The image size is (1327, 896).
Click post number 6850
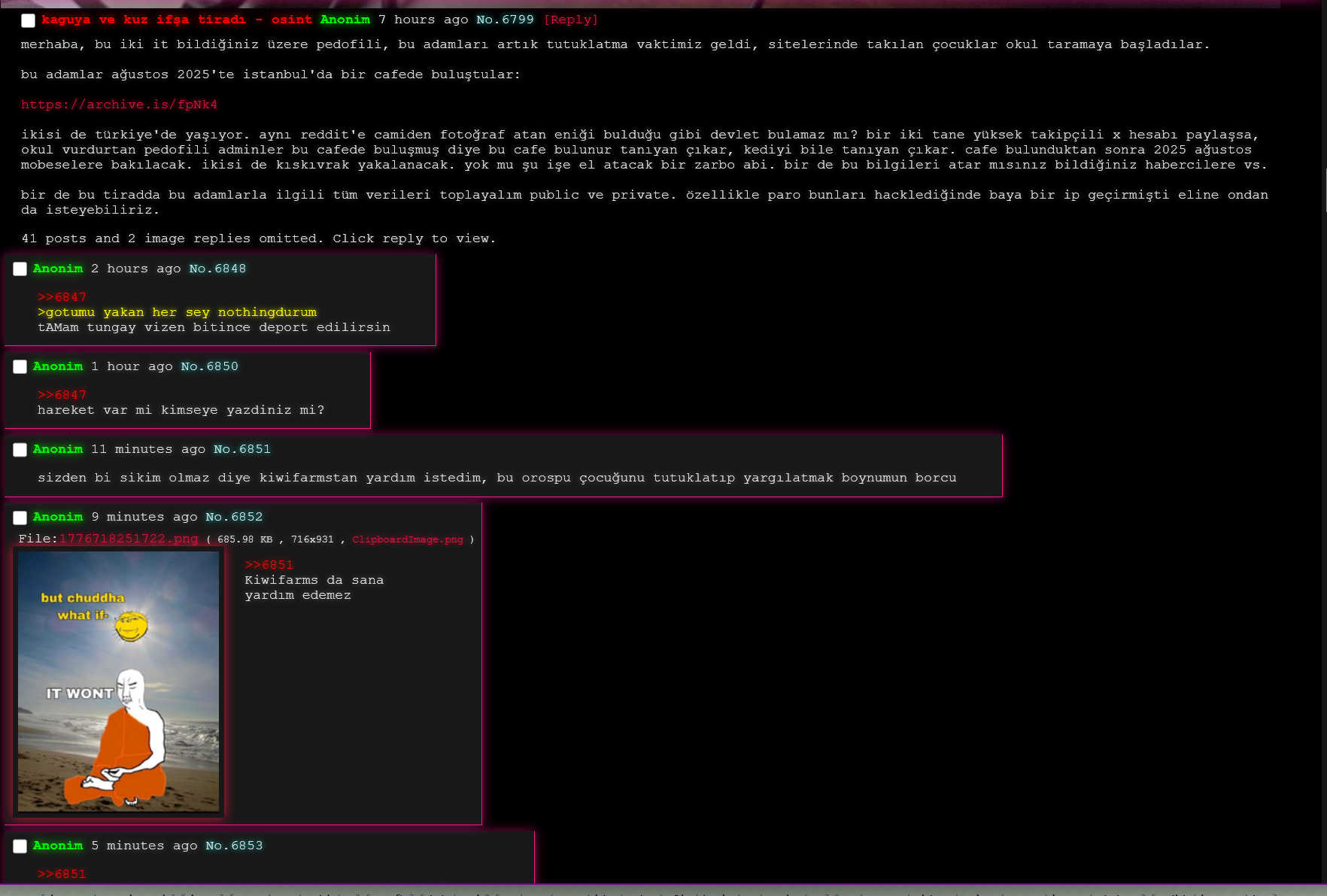[222, 366]
